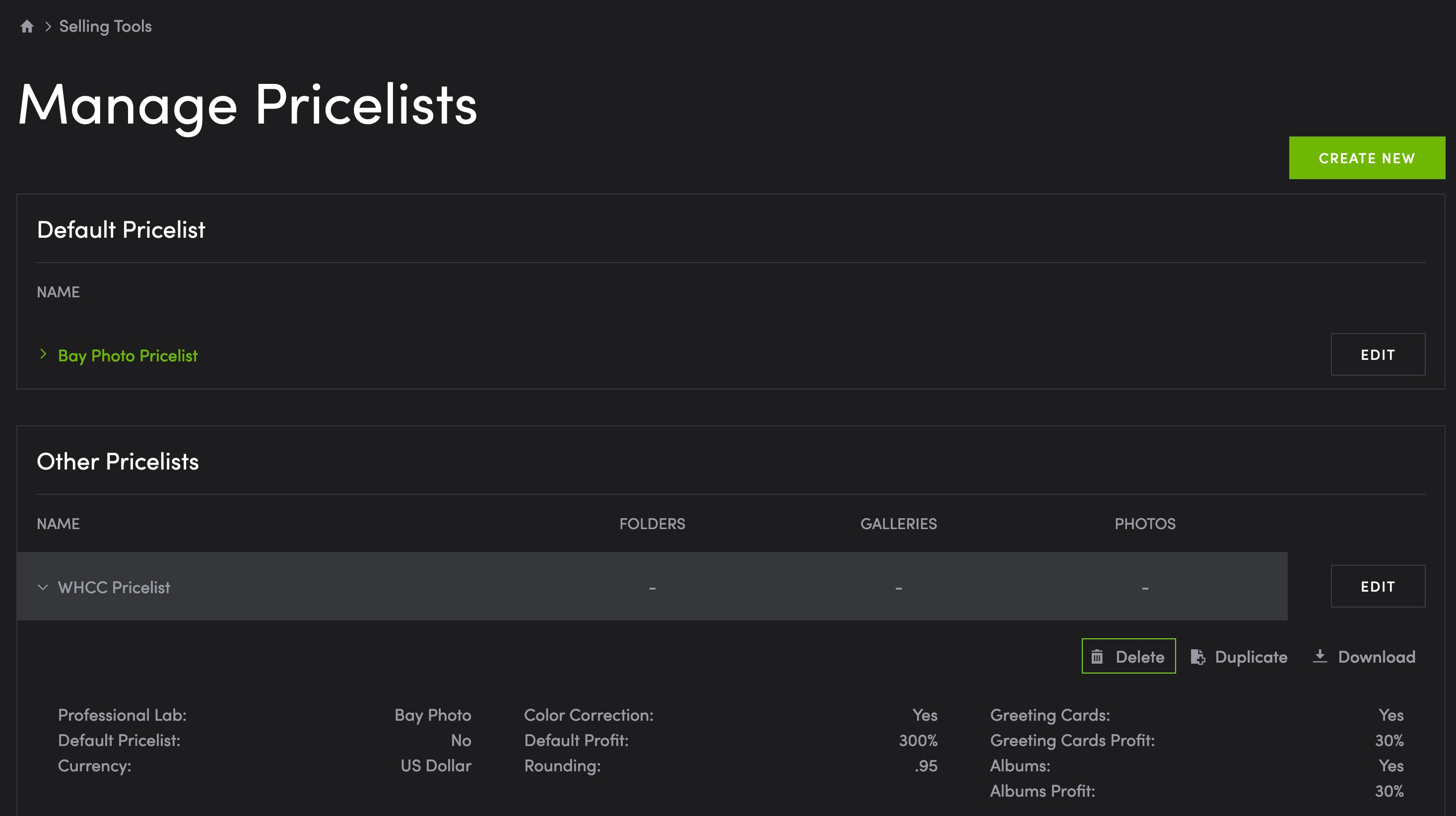Click the GALLERIES column header

tap(898, 524)
